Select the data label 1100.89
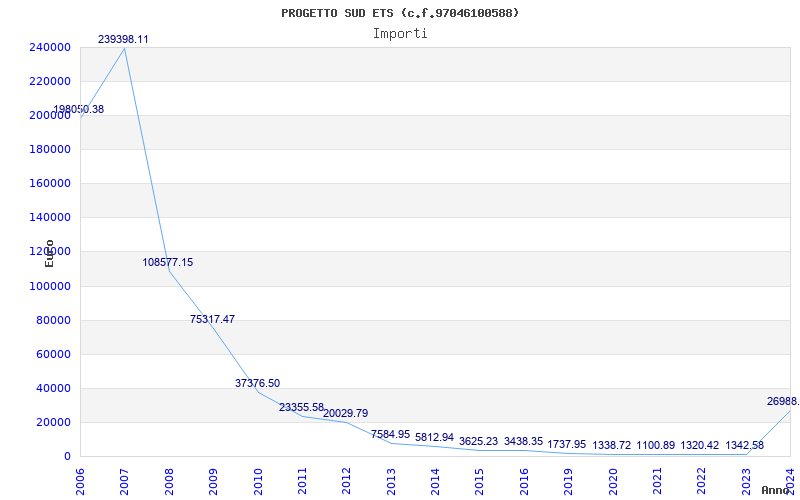 pyautogui.click(x=656, y=445)
